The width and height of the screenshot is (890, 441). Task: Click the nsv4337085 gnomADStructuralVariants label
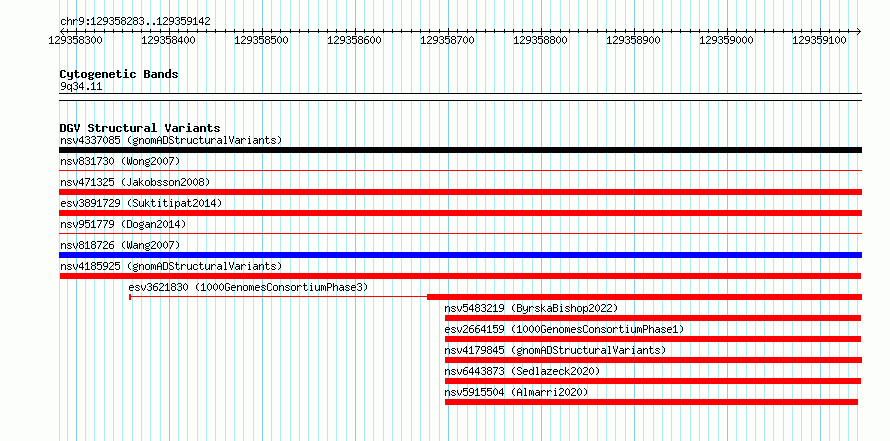coord(171,140)
